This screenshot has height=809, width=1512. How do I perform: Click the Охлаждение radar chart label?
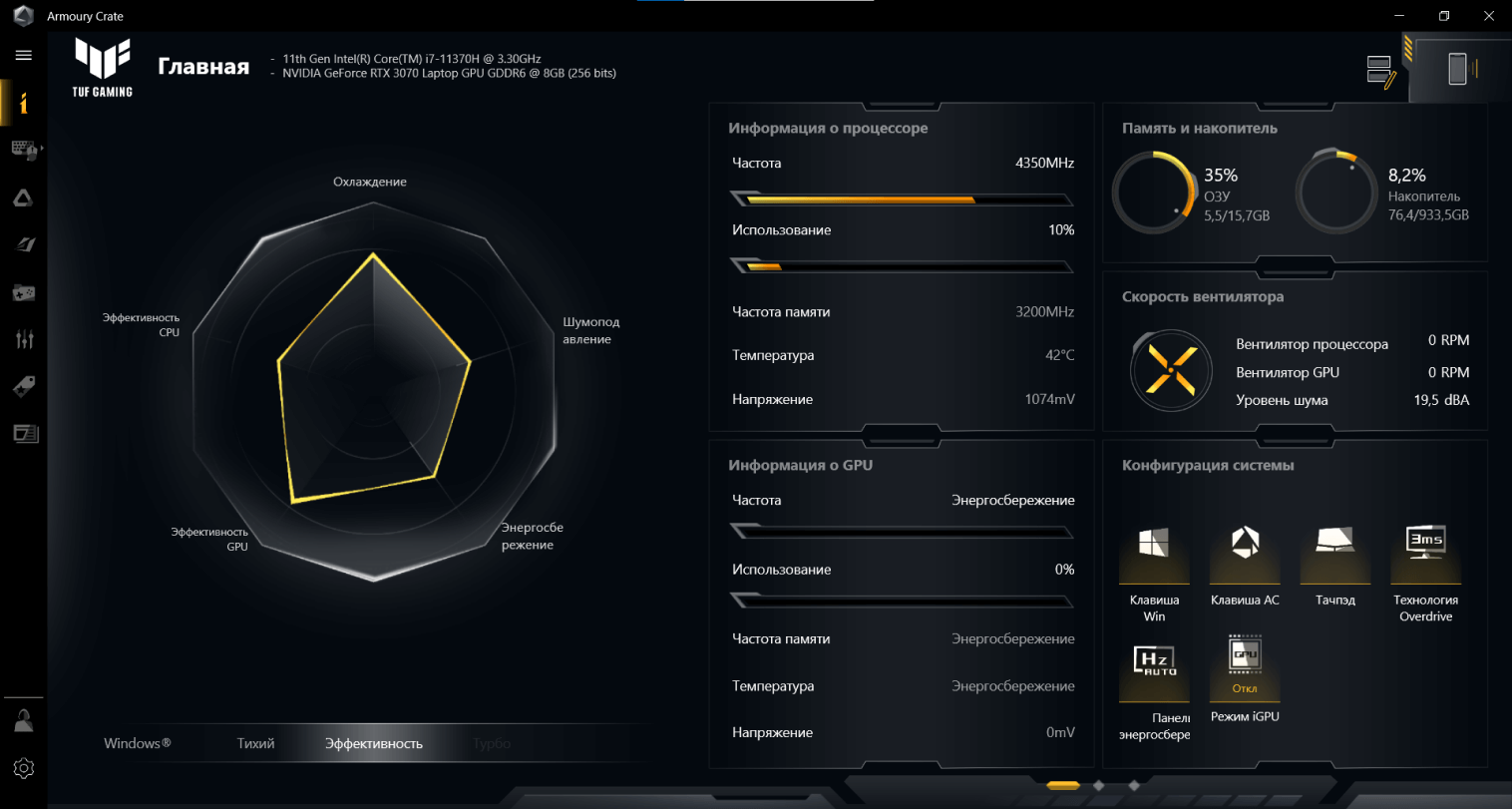369,182
